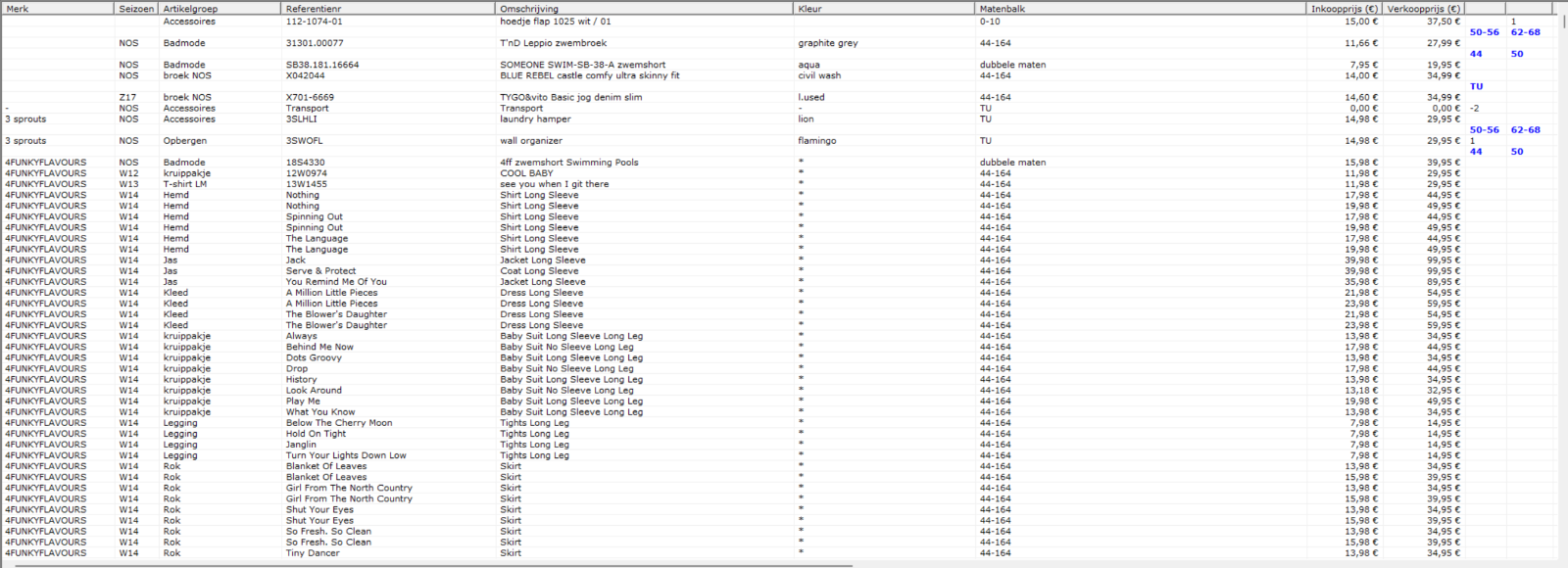Select the 'Janglin' reference cell
Screen dimensions: 1568x568
click(301, 444)
